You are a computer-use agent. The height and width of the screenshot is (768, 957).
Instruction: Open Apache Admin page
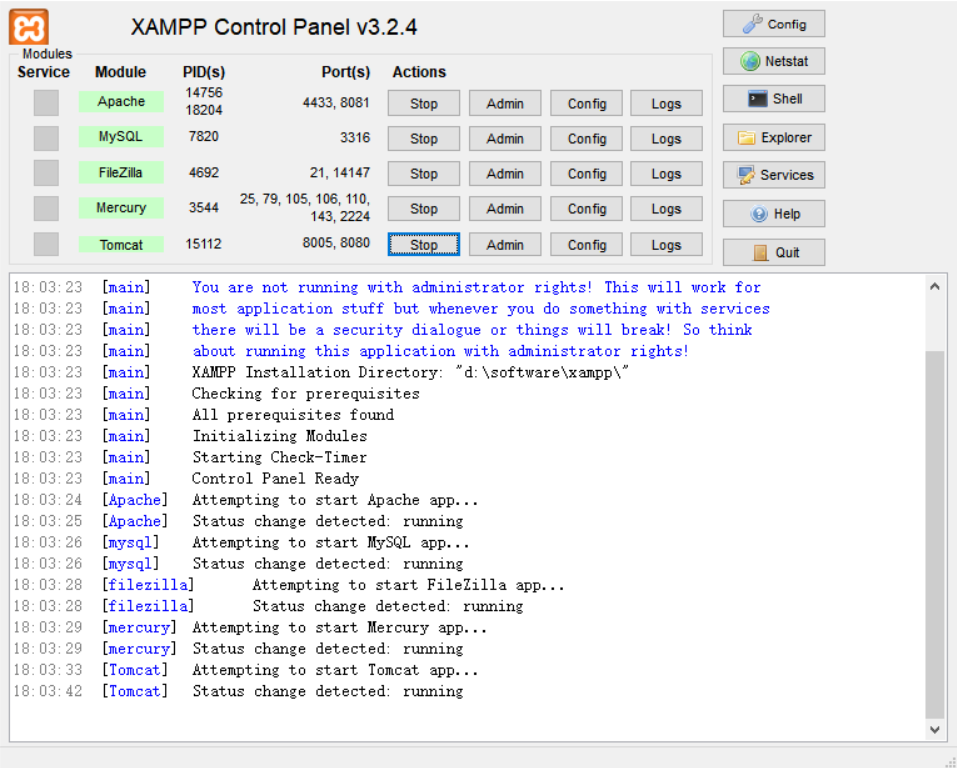tap(505, 103)
